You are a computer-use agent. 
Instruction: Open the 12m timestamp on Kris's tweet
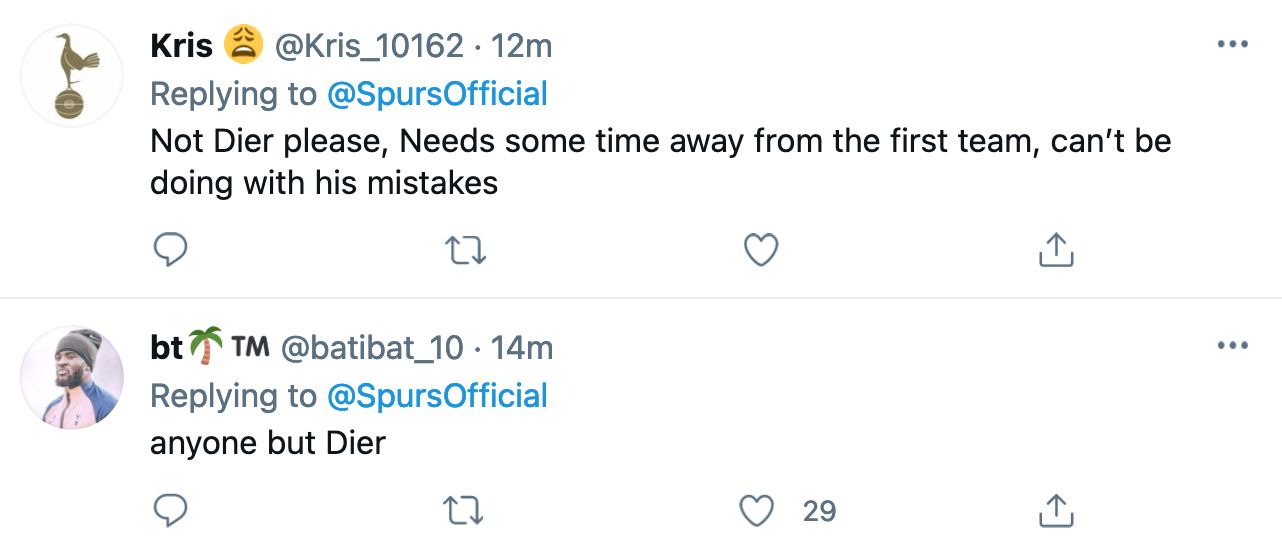520,46
